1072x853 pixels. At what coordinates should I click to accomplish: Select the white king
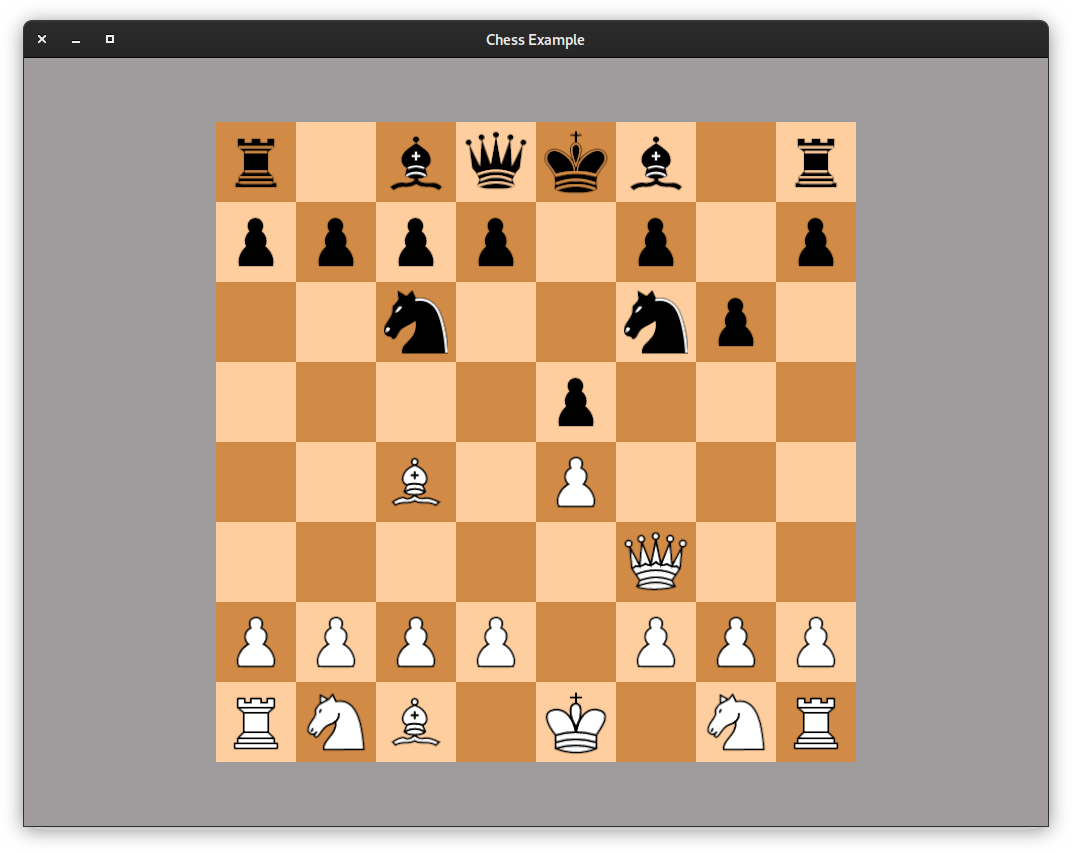pyautogui.click(x=576, y=722)
